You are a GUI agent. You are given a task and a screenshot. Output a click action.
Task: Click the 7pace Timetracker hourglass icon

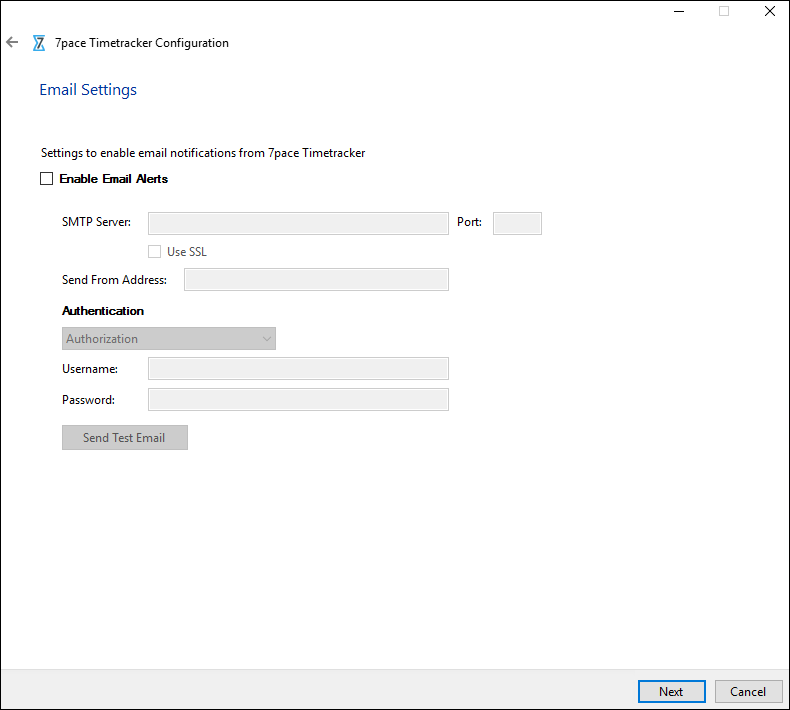point(39,43)
